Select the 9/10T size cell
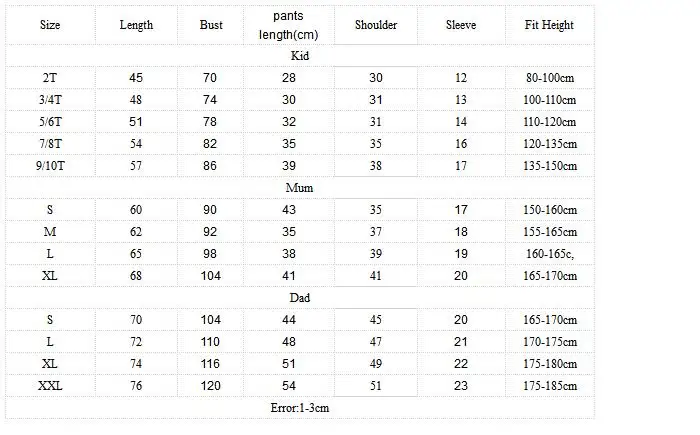 (x=50, y=166)
